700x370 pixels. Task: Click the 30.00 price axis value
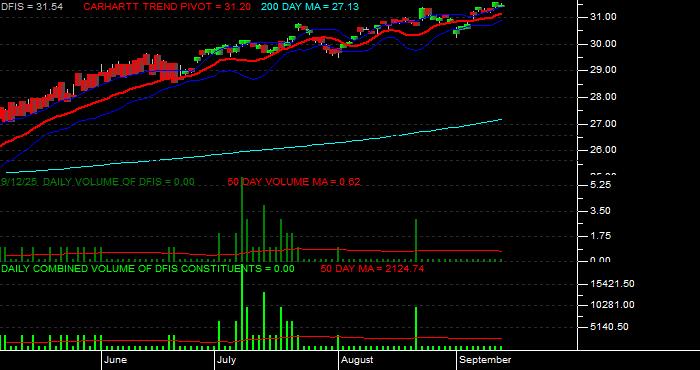click(x=604, y=44)
